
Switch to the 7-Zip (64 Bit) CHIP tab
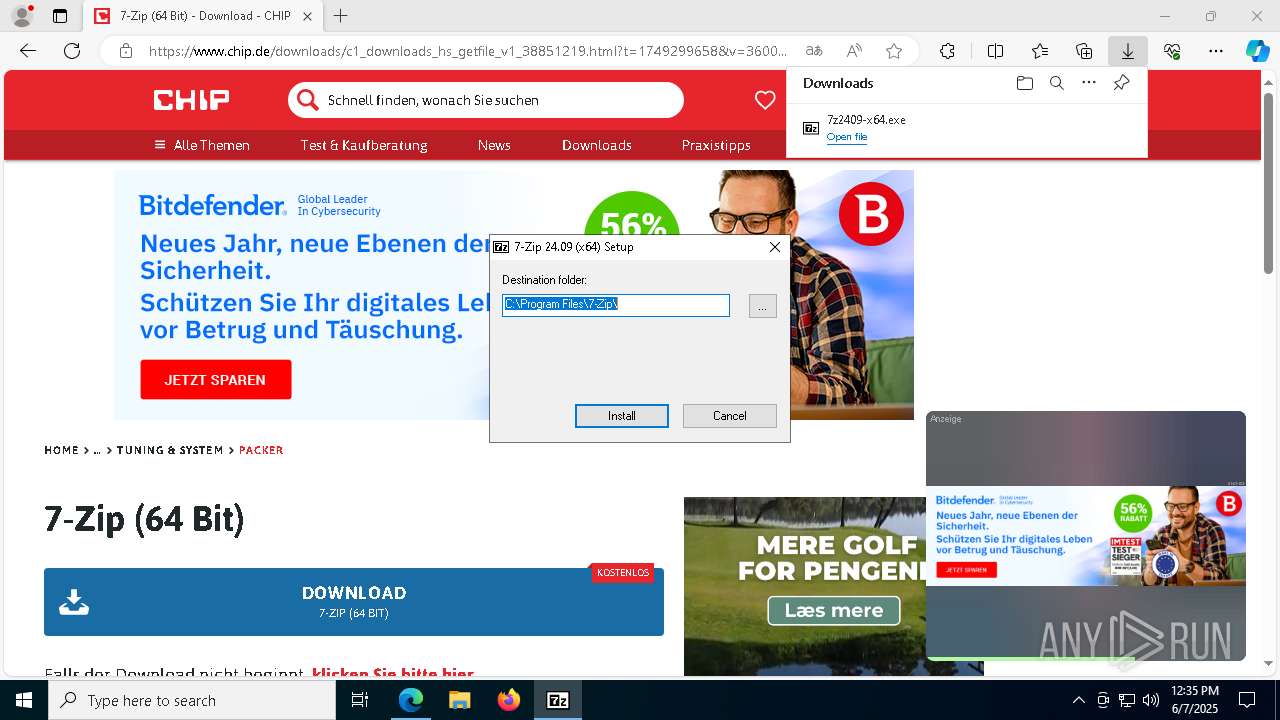pos(202,16)
